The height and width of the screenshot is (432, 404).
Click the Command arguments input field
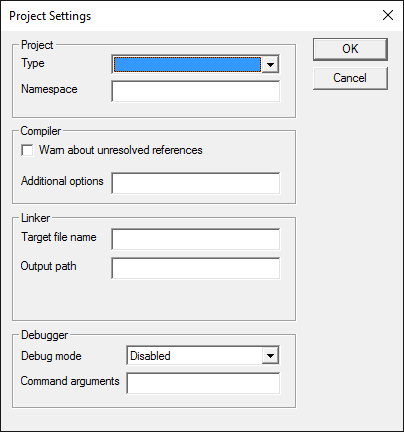coord(203,383)
